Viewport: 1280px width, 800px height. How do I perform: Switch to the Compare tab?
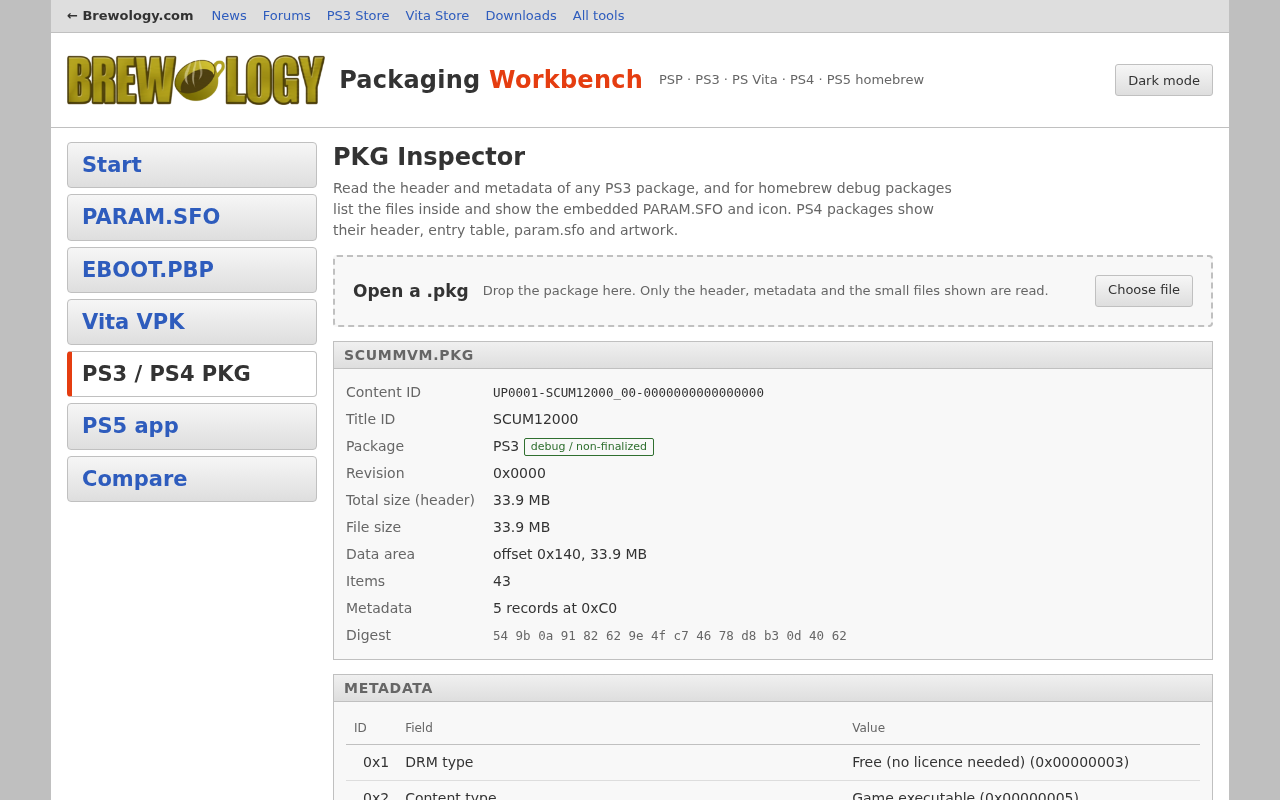click(192, 479)
